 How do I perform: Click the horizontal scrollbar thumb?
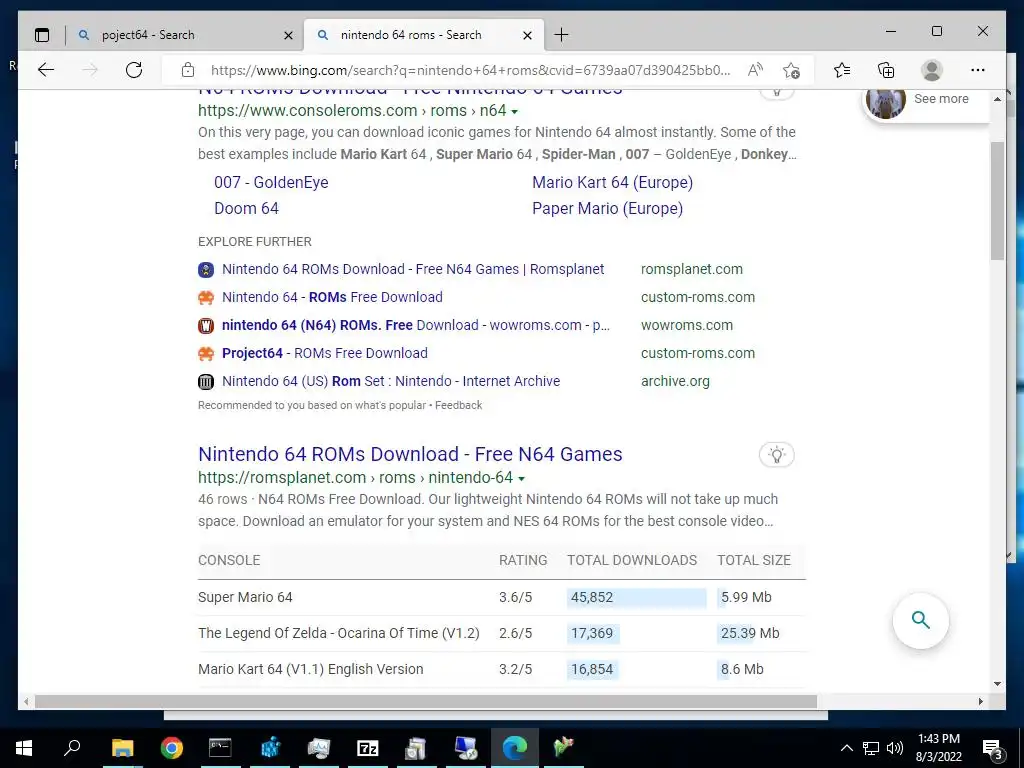[x=426, y=701]
